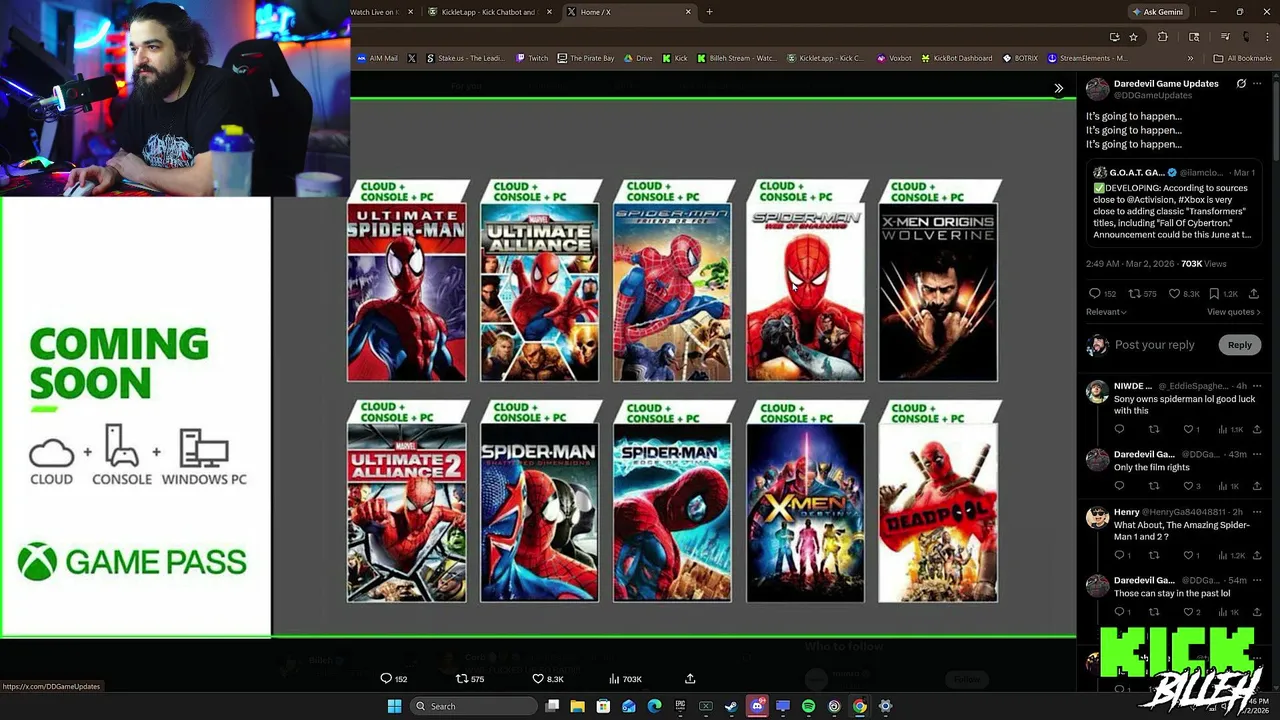Open Spotify from the taskbar
Image resolution: width=1280 pixels, height=720 pixels.
tap(808, 706)
